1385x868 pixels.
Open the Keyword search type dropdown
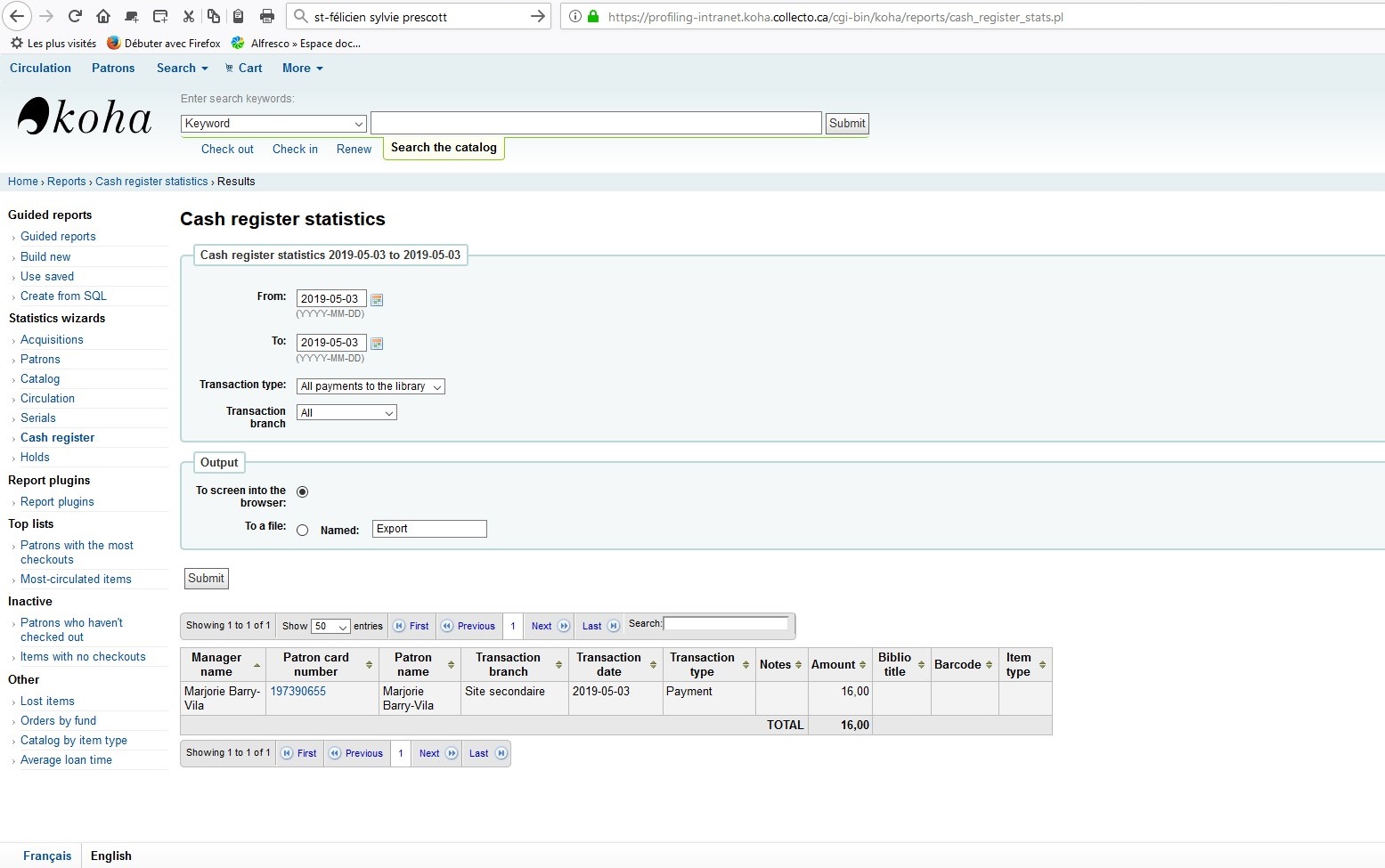point(273,124)
